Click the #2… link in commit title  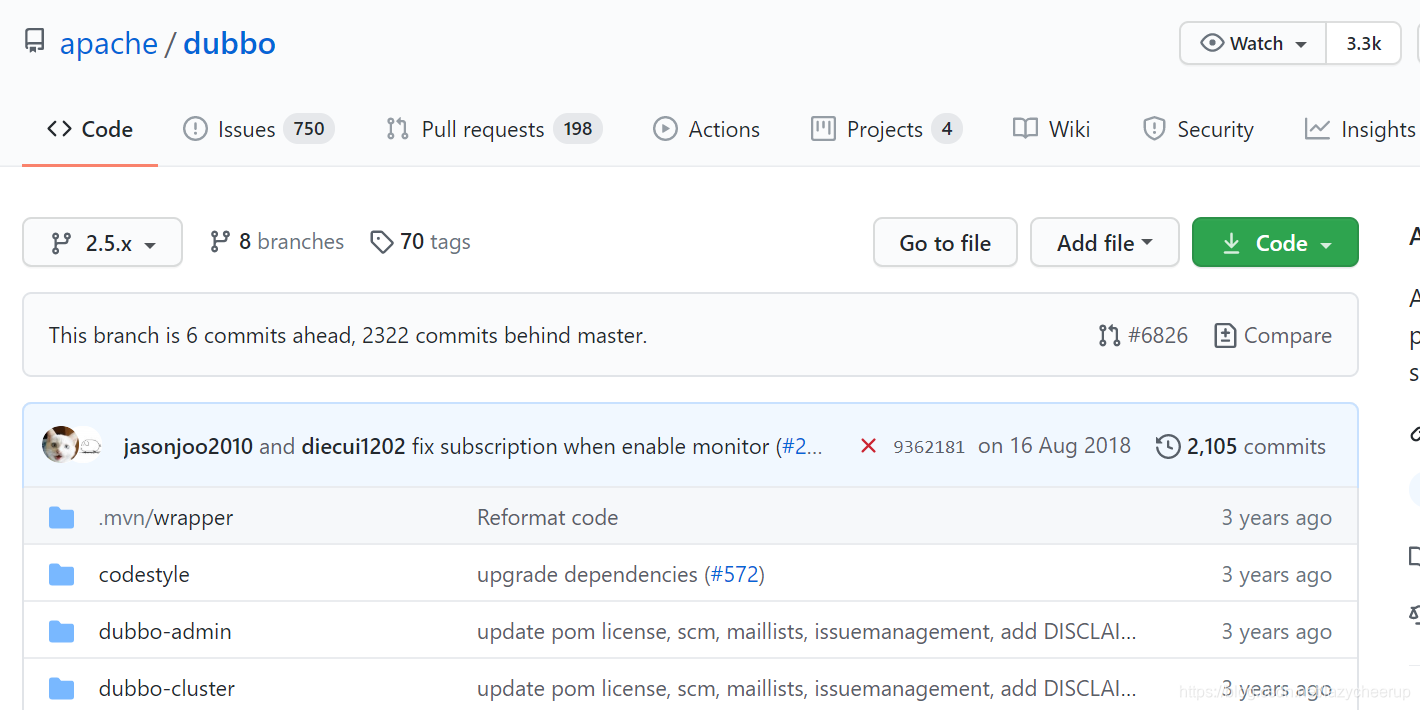coord(802,446)
